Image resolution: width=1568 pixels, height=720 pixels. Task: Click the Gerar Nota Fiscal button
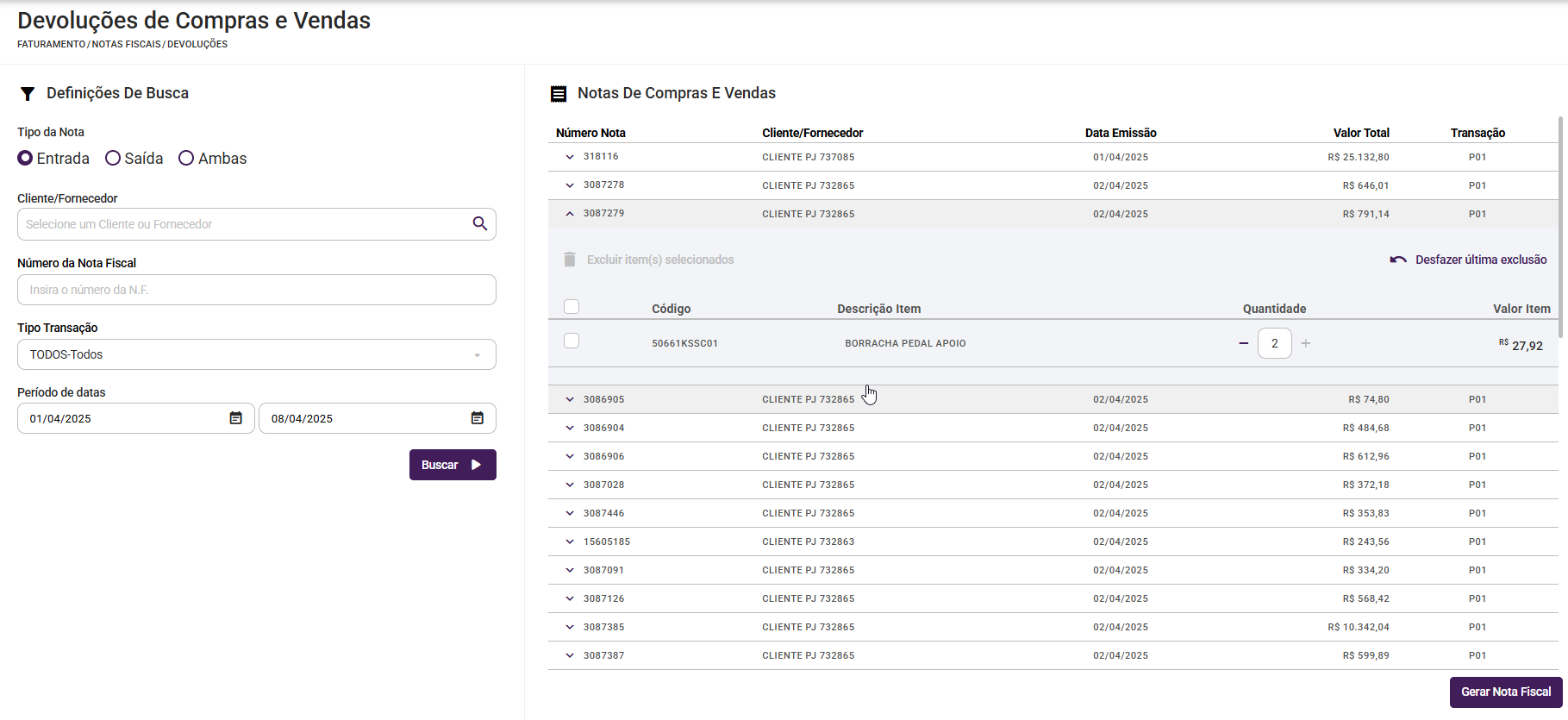click(1505, 692)
